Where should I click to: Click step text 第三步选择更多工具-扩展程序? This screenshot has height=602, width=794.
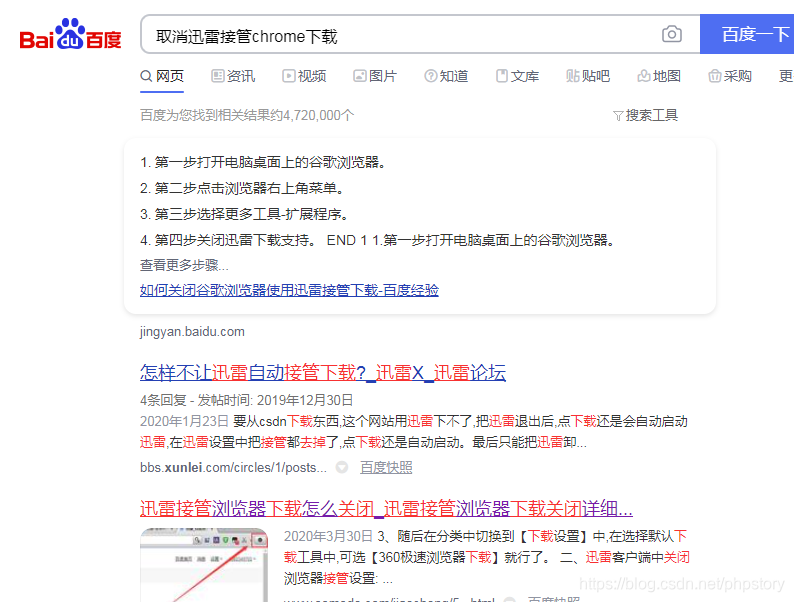(x=252, y=214)
